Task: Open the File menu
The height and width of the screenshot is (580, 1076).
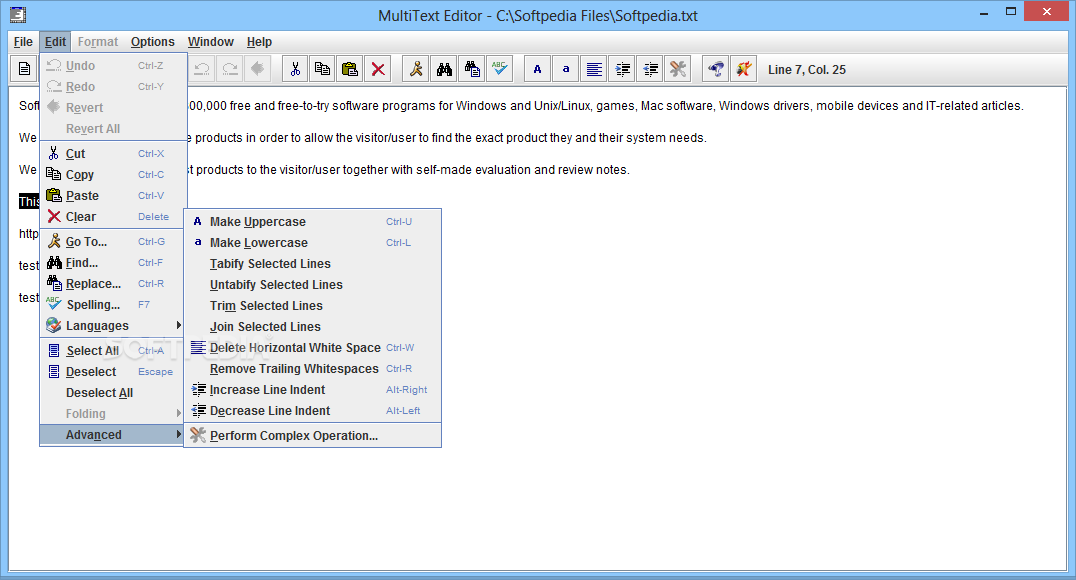Action: pyautogui.click(x=23, y=42)
